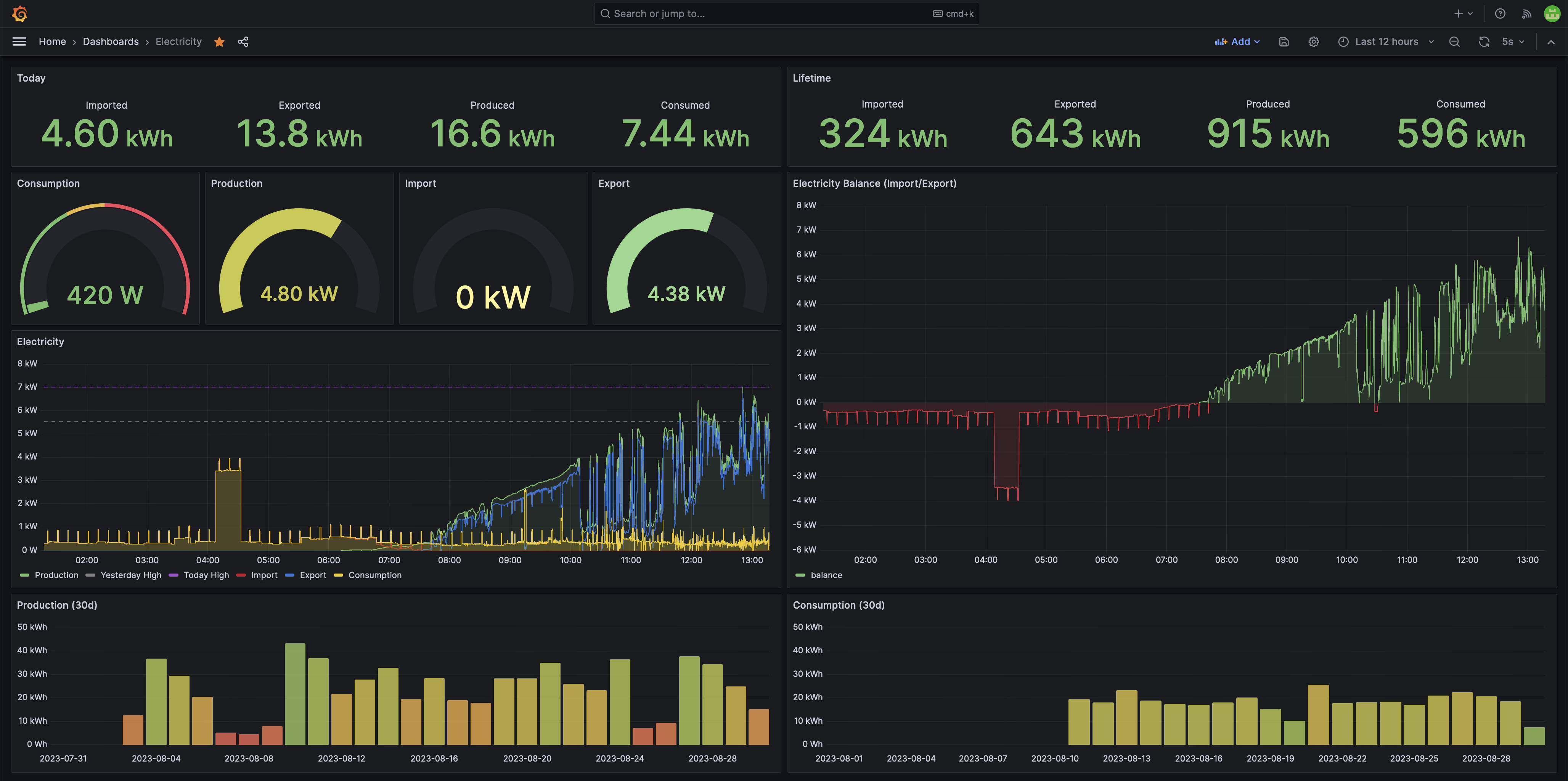Viewport: 1568px width, 781px height.
Task: Unstar the Electricity dashboard
Action: coord(220,42)
